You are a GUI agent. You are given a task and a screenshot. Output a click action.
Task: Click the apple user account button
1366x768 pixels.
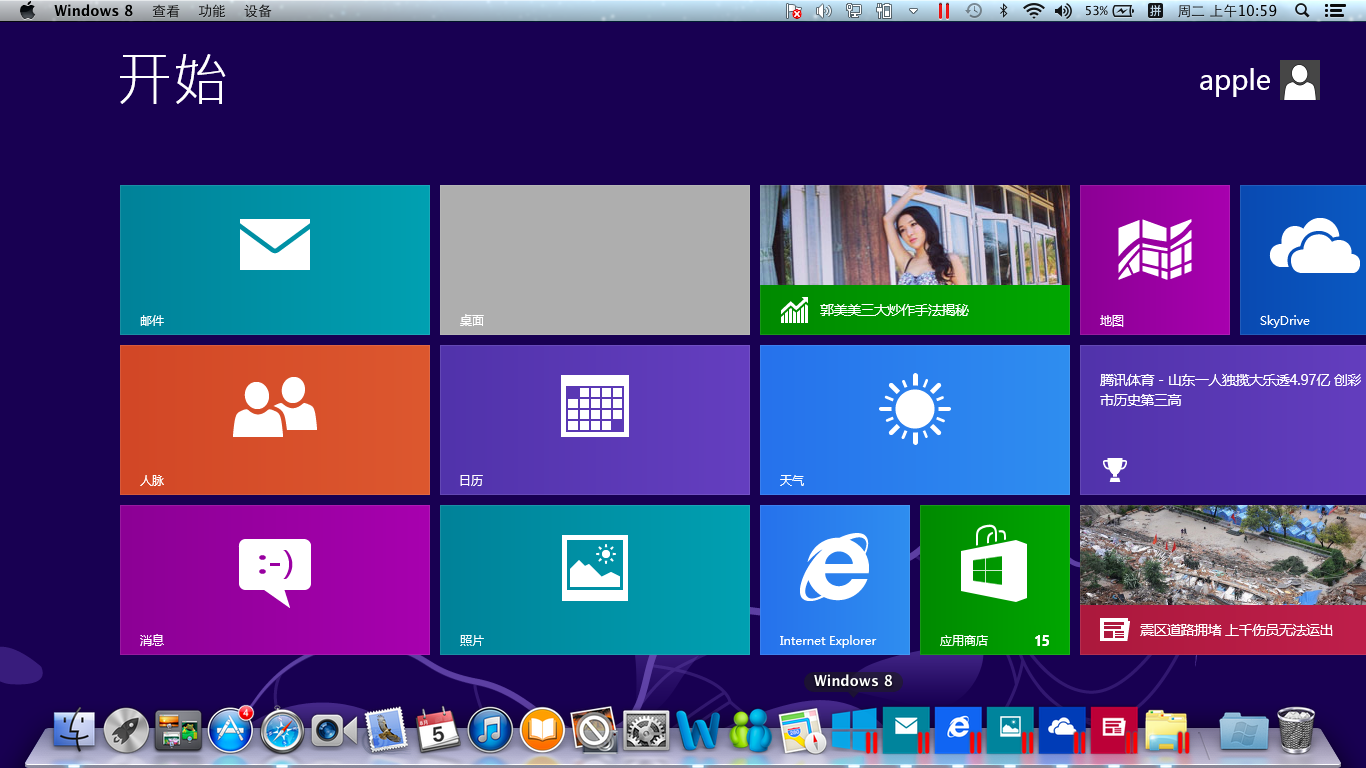[1259, 80]
